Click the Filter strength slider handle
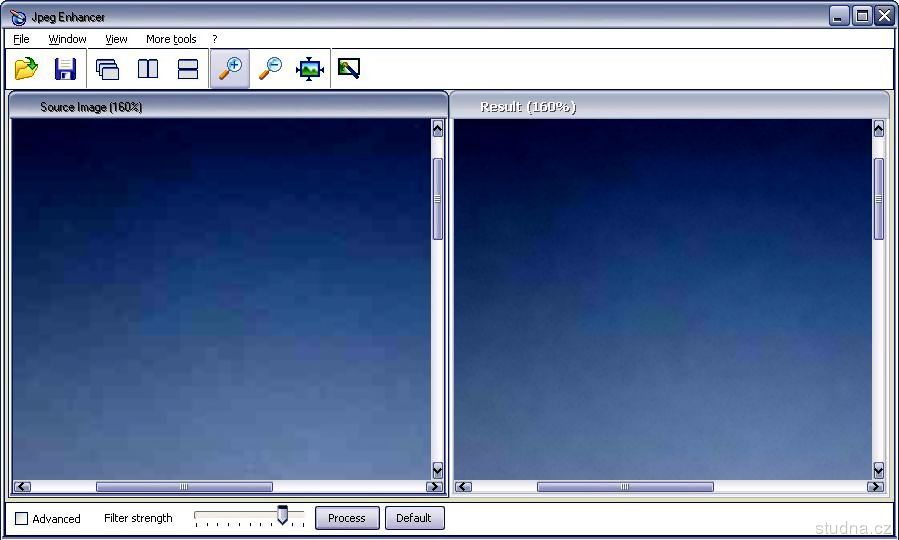899x540 pixels. pos(283,515)
